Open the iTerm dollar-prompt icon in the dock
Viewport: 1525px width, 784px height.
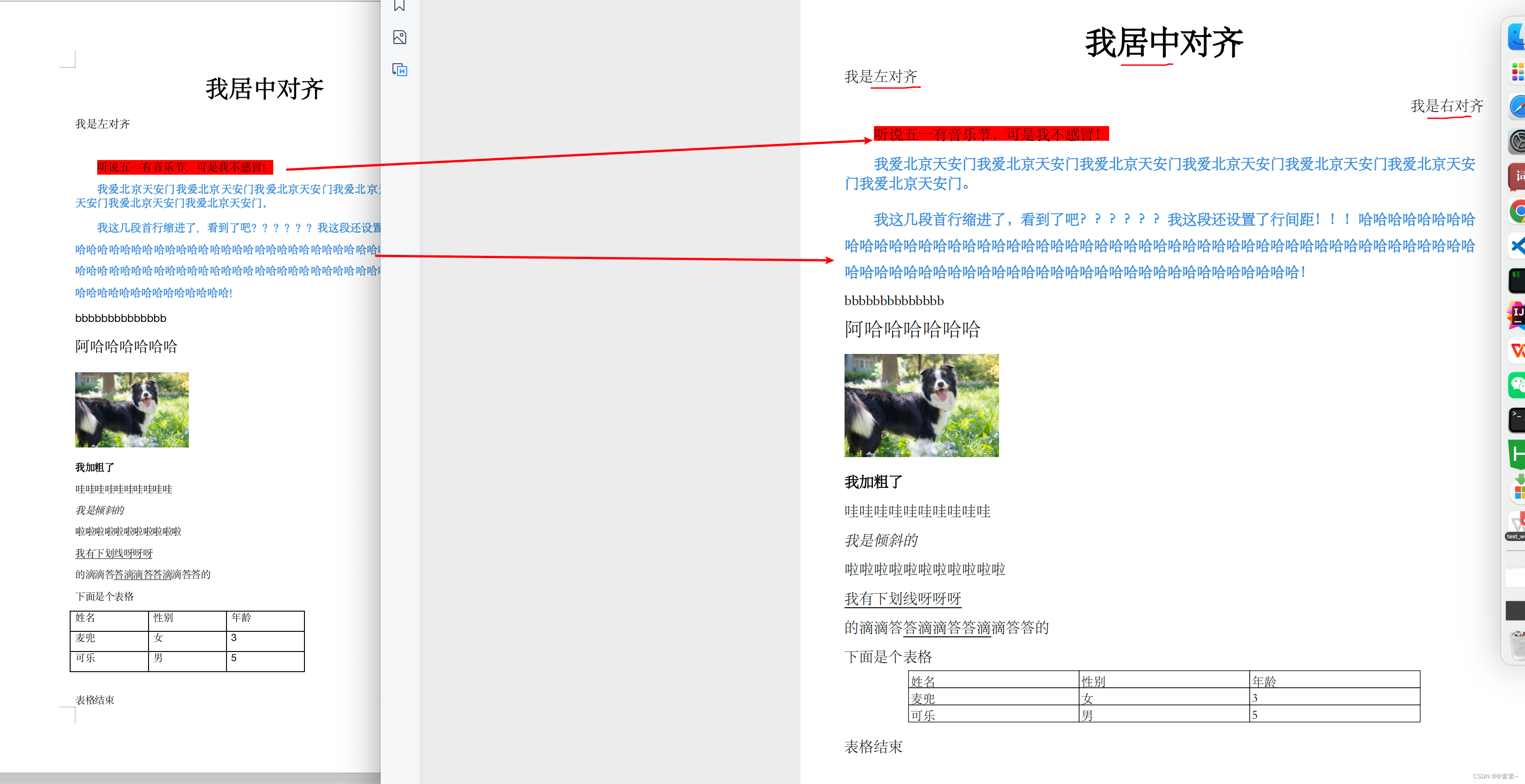coord(1517,280)
